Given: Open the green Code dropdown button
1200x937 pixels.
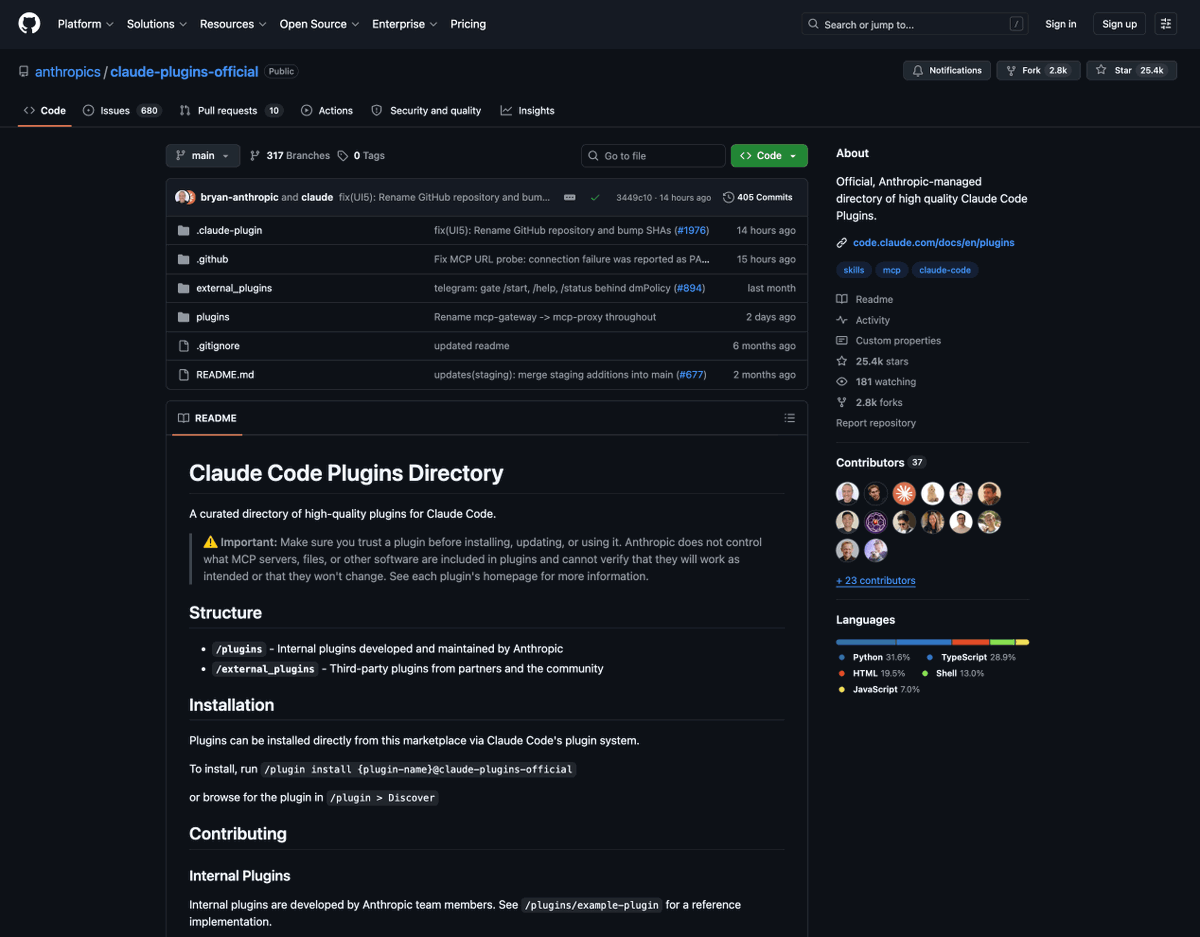Looking at the screenshot, I should point(769,155).
